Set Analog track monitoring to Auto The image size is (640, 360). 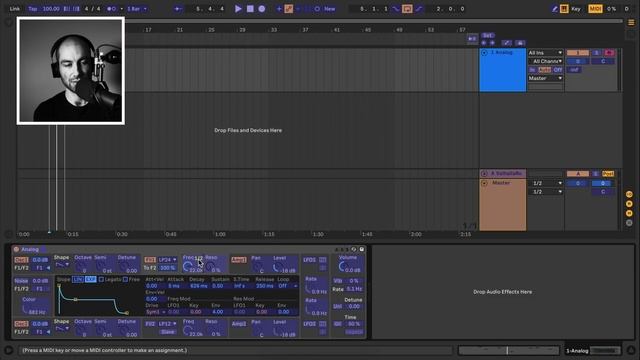click(x=544, y=70)
